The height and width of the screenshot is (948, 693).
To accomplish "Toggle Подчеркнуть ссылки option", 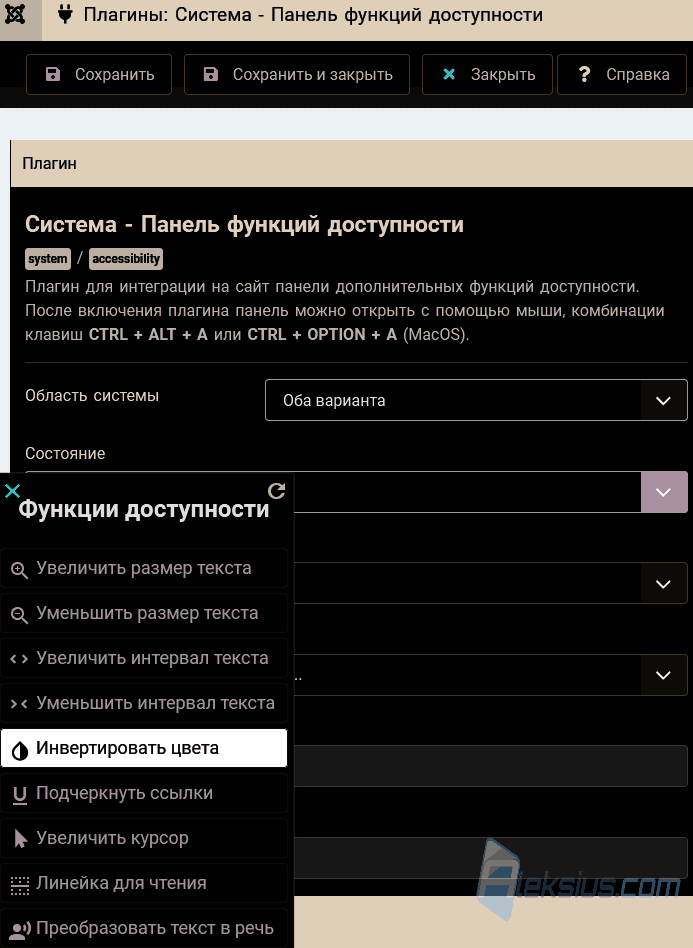I will [144, 793].
